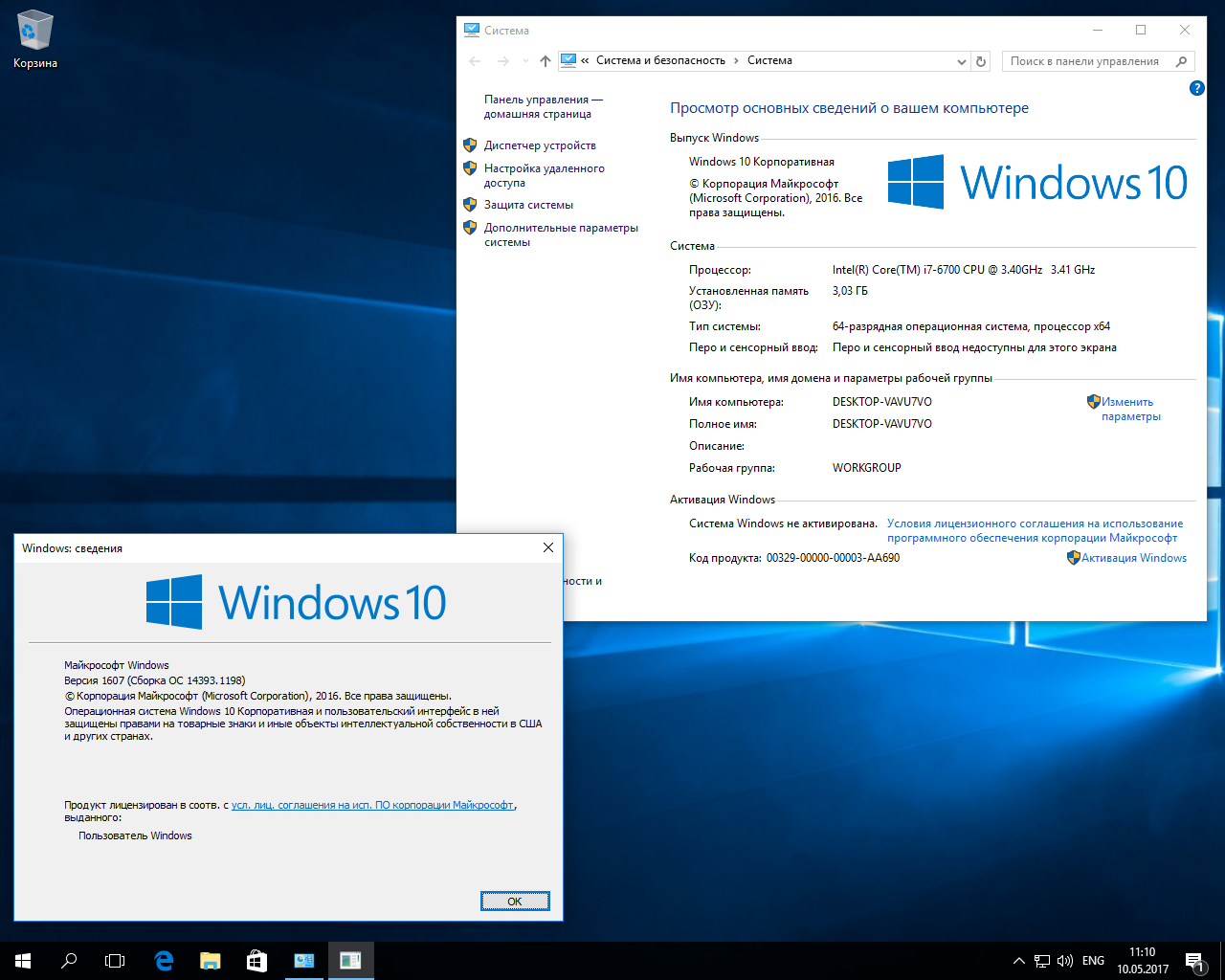
Task: Click the WORKGROUP value text
Action: point(866,468)
